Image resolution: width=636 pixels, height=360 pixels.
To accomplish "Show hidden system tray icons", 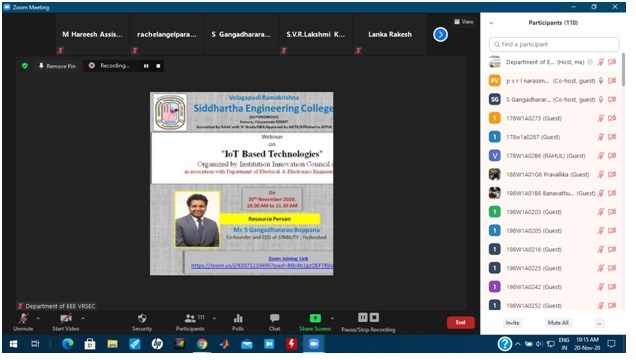I will point(518,344).
